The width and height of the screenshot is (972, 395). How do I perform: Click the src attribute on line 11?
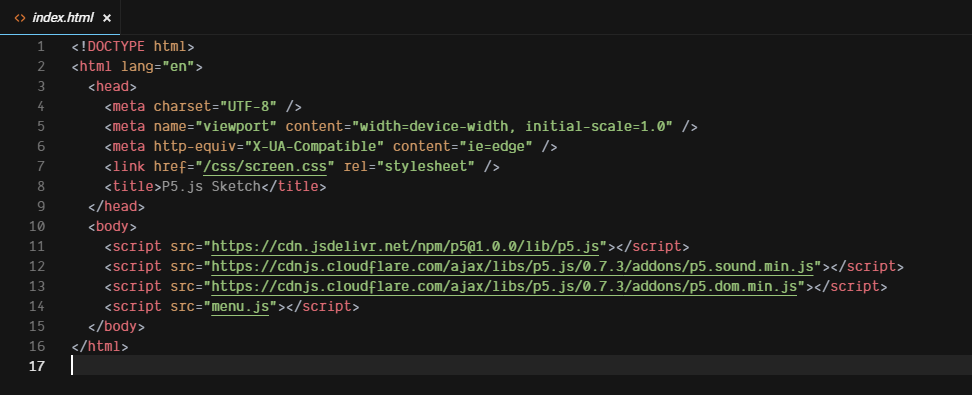click(182, 247)
